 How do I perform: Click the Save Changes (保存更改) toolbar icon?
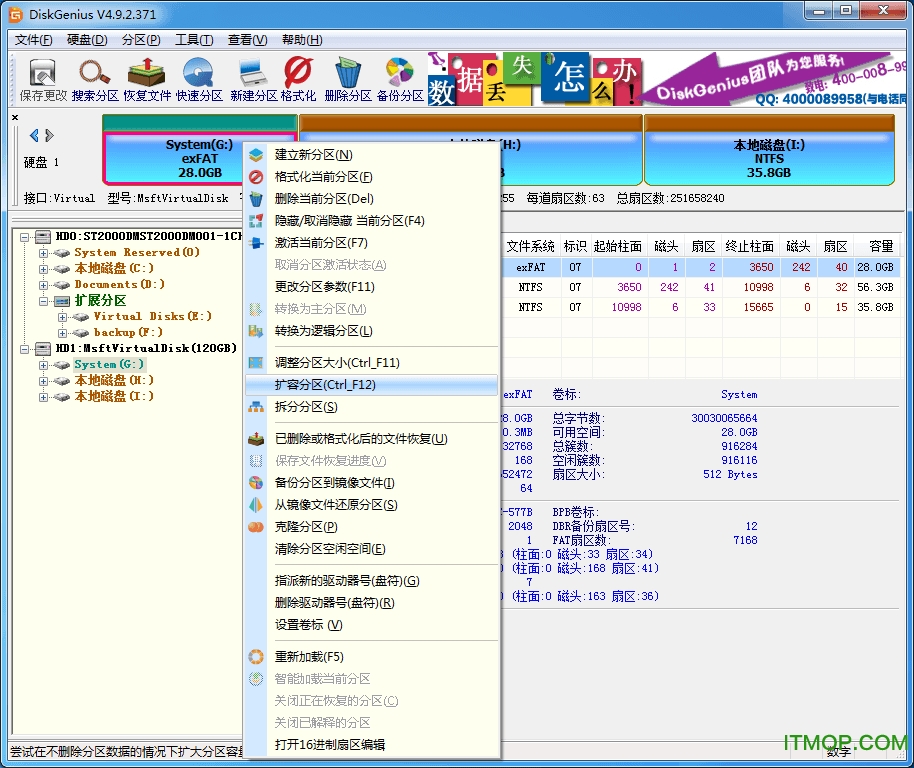[x=43, y=73]
